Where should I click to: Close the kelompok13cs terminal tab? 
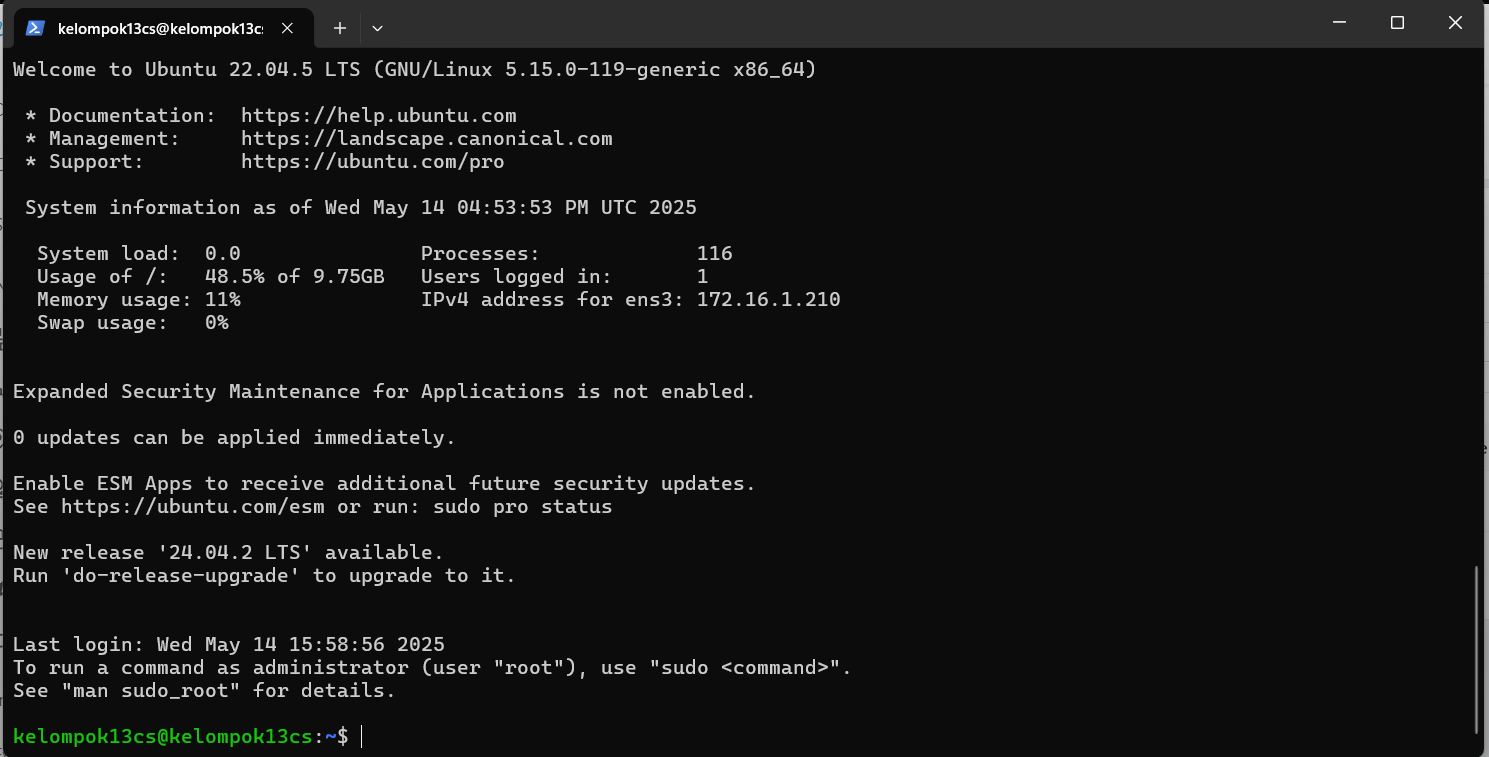click(x=287, y=28)
